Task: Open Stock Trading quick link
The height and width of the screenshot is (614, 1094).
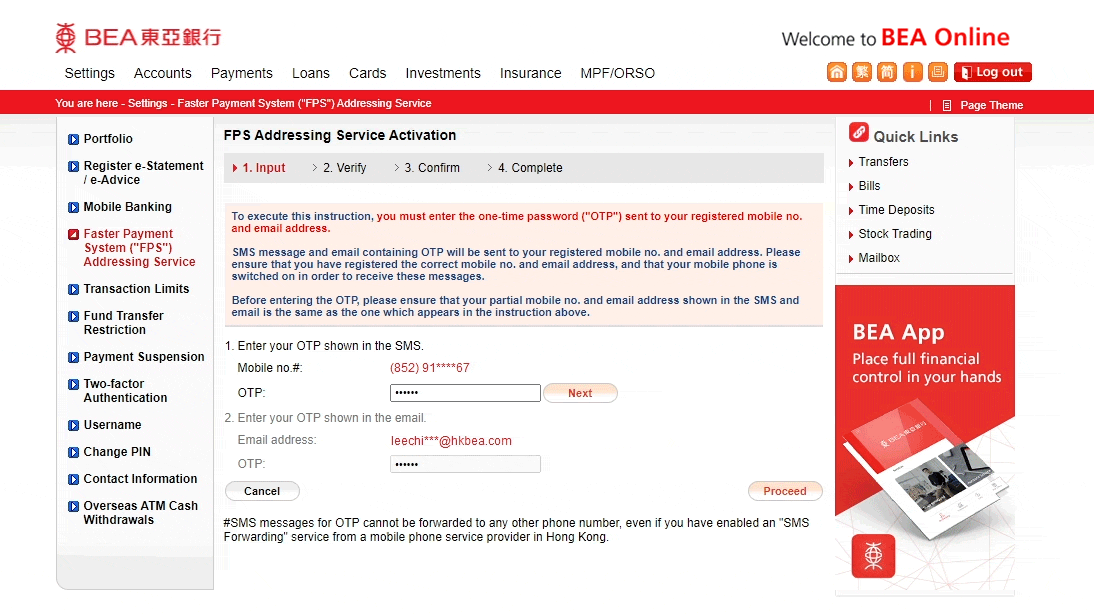Action: pos(894,234)
